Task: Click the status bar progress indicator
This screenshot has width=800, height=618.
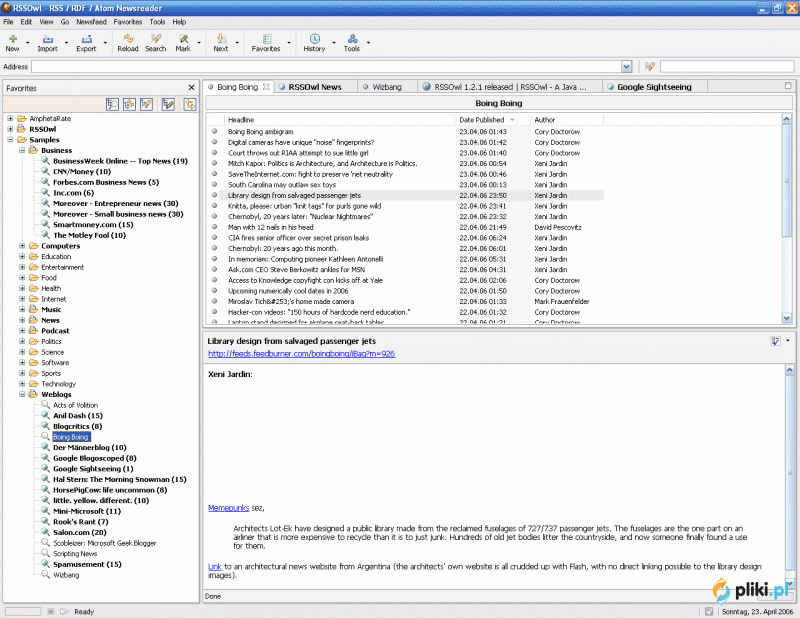Action: 23,611
